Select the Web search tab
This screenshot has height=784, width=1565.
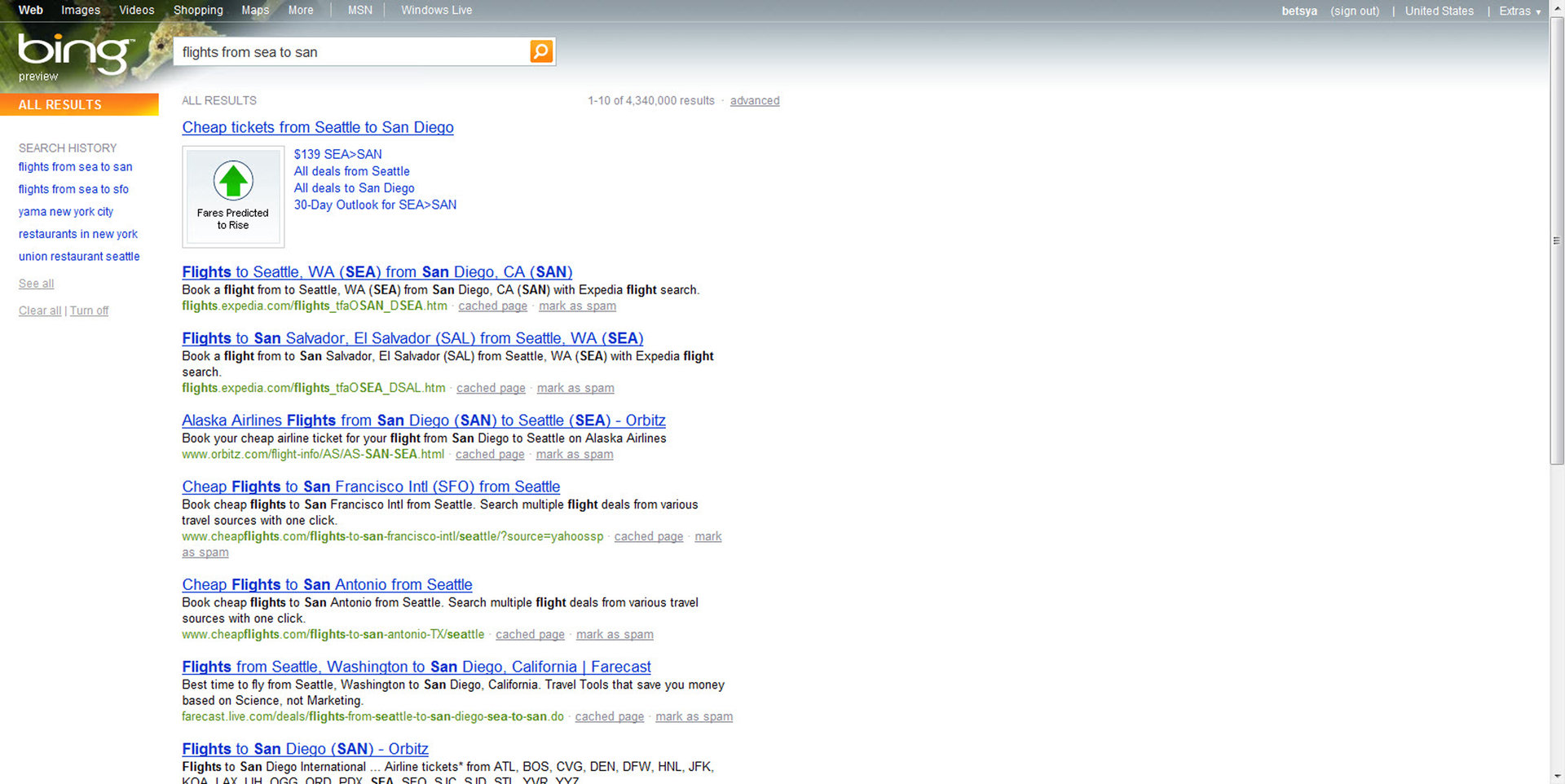tap(31, 10)
